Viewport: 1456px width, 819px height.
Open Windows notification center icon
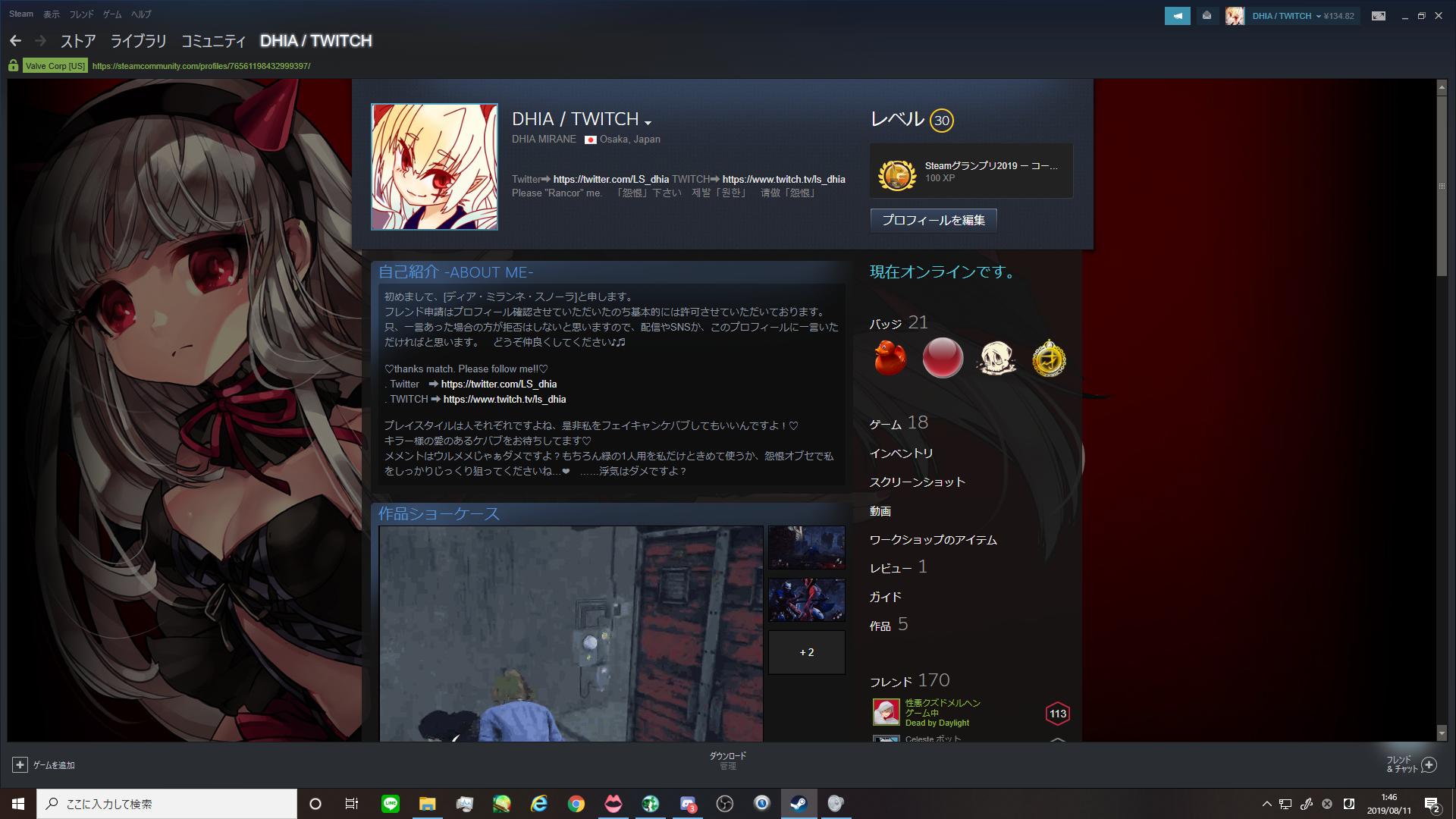1432,804
